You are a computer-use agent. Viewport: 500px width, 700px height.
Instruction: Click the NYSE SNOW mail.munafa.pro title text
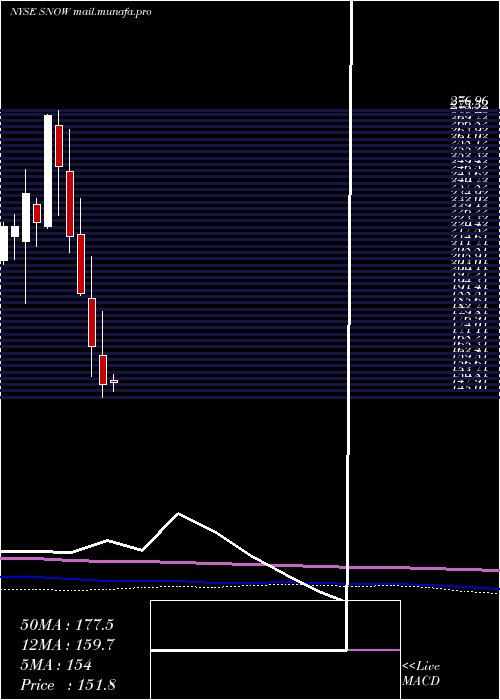tap(80, 12)
